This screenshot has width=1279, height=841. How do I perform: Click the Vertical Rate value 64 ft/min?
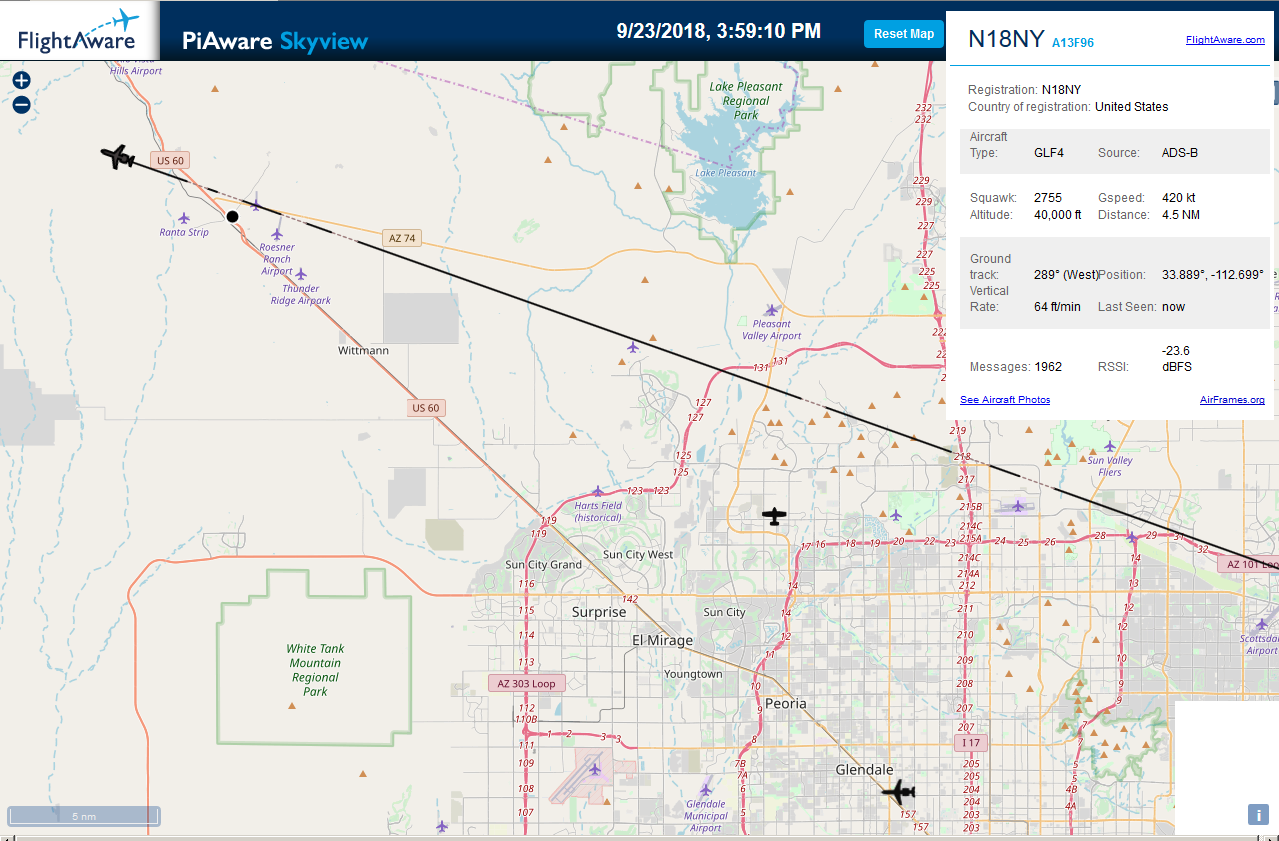1057,307
